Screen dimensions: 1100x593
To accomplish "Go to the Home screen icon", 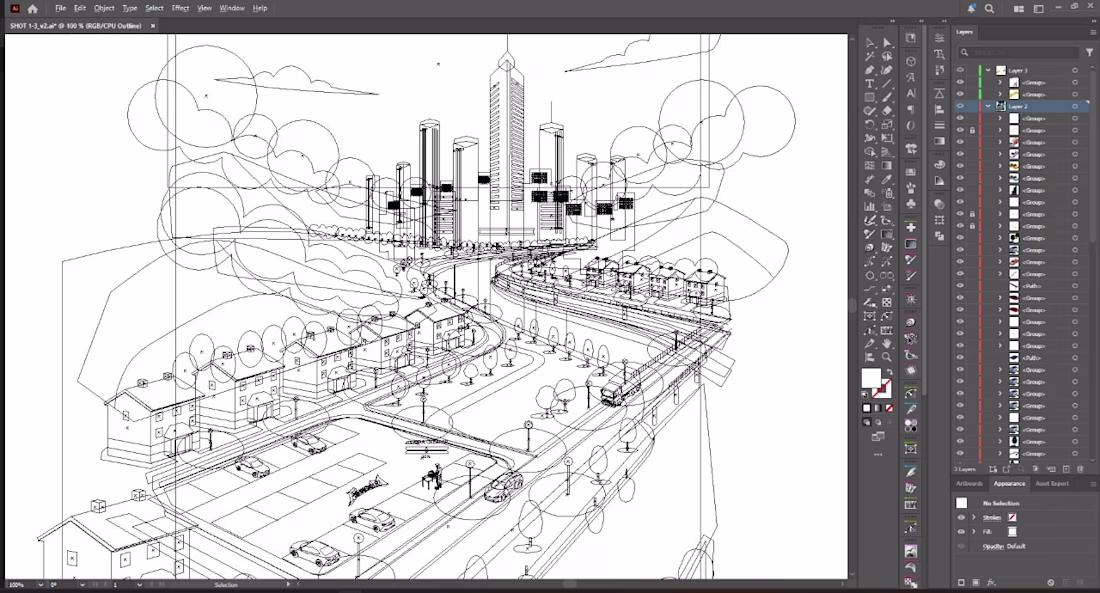I will (x=32, y=8).
